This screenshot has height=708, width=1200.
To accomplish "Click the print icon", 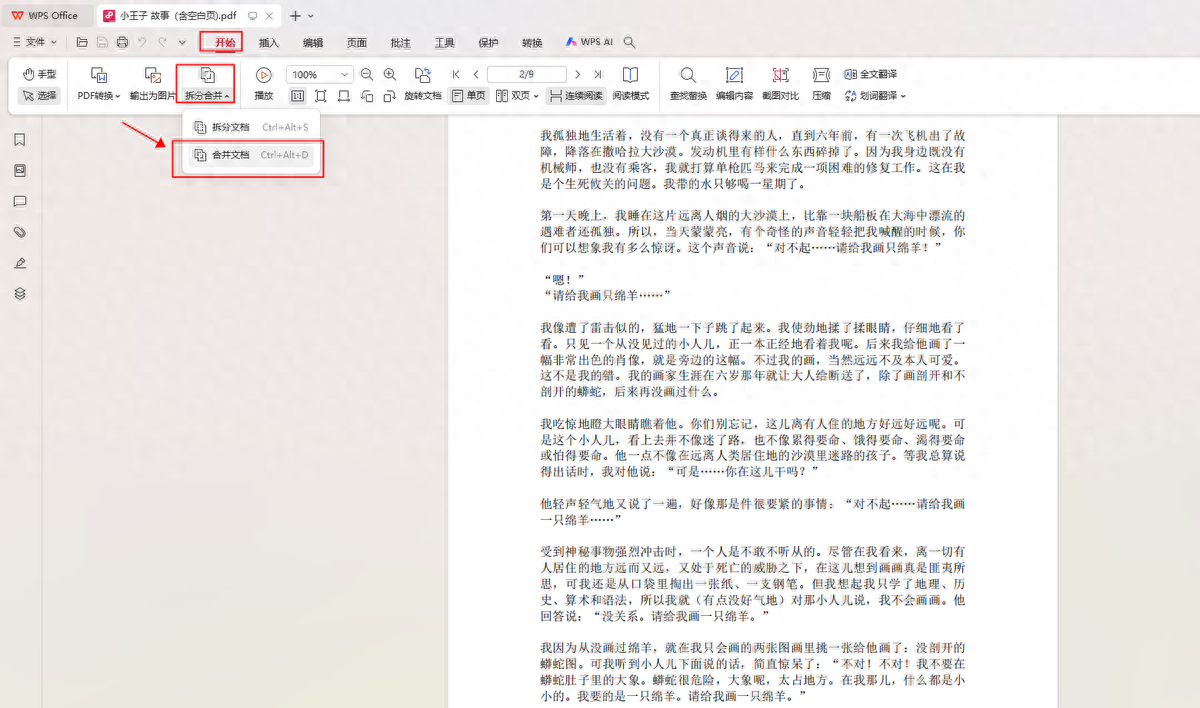I will tap(122, 42).
